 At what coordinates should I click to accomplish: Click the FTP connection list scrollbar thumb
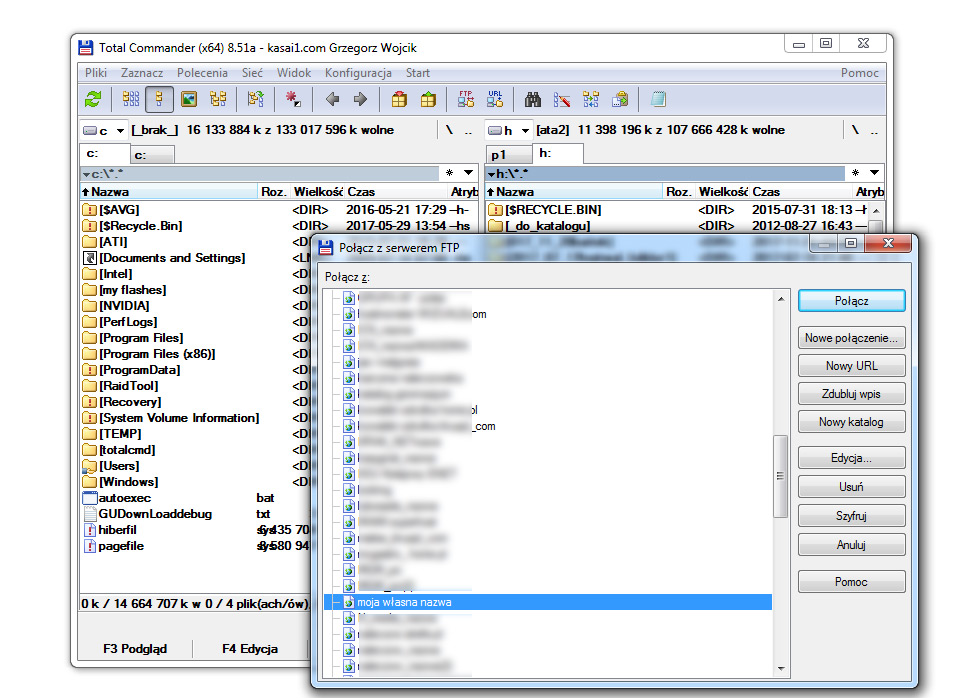(x=781, y=476)
